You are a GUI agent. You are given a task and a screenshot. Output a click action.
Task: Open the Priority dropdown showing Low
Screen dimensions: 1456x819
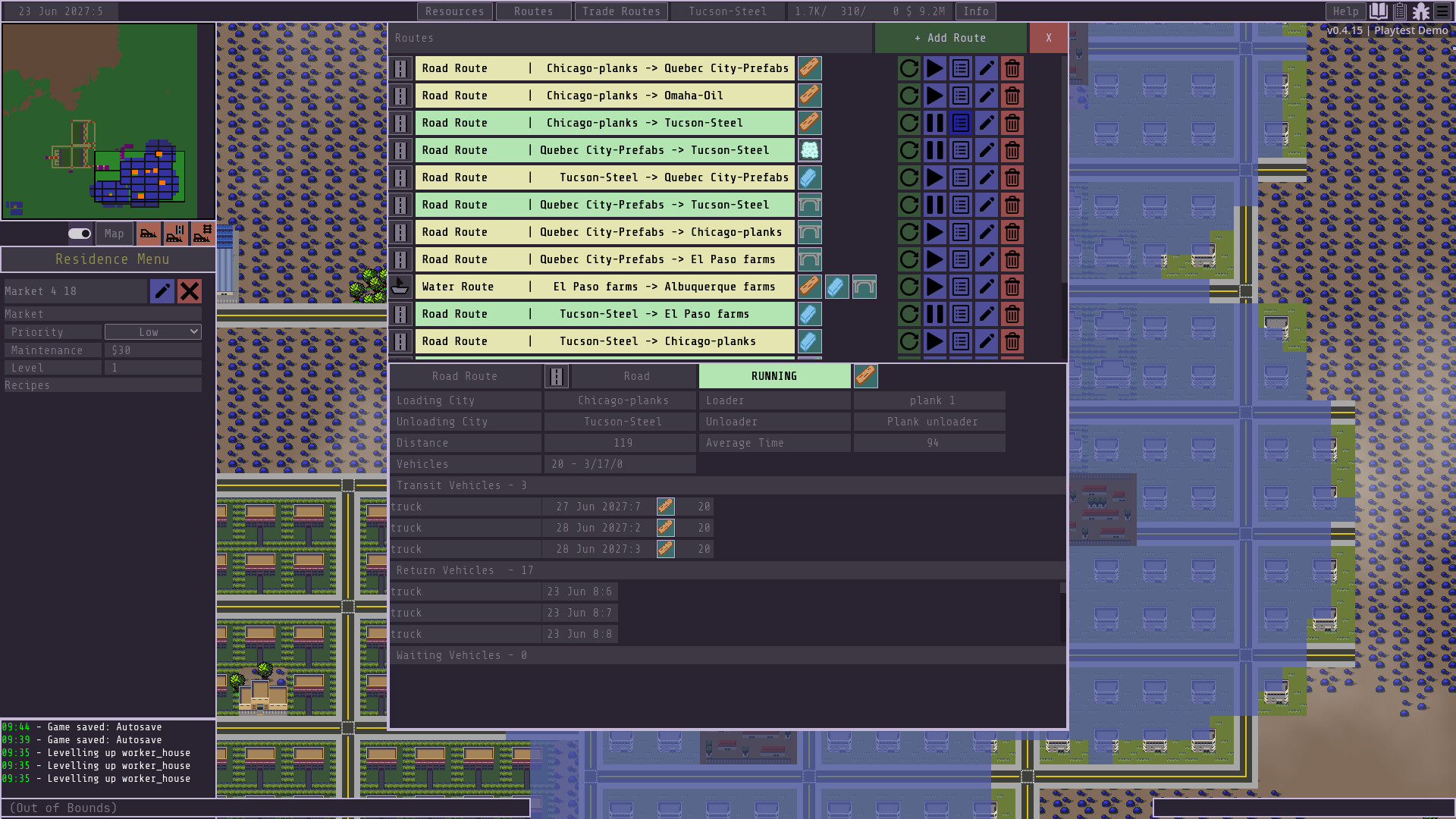152,331
